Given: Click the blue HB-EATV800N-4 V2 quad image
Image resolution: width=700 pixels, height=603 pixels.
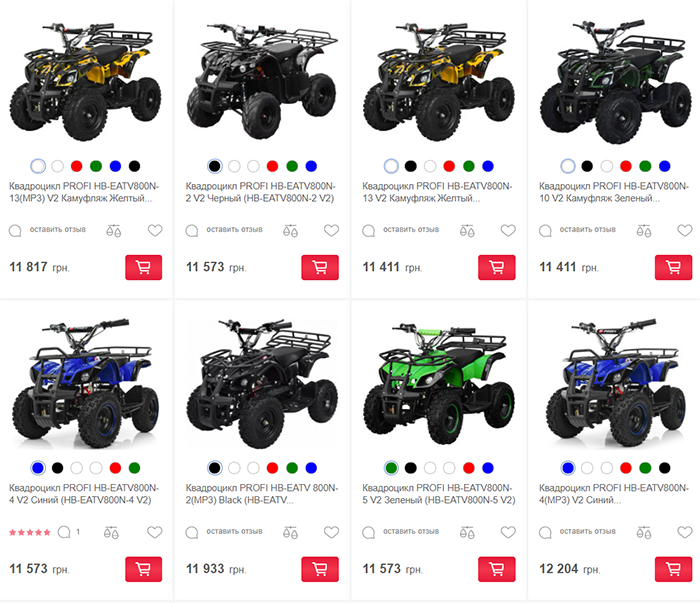Looking at the screenshot, I should [85, 383].
